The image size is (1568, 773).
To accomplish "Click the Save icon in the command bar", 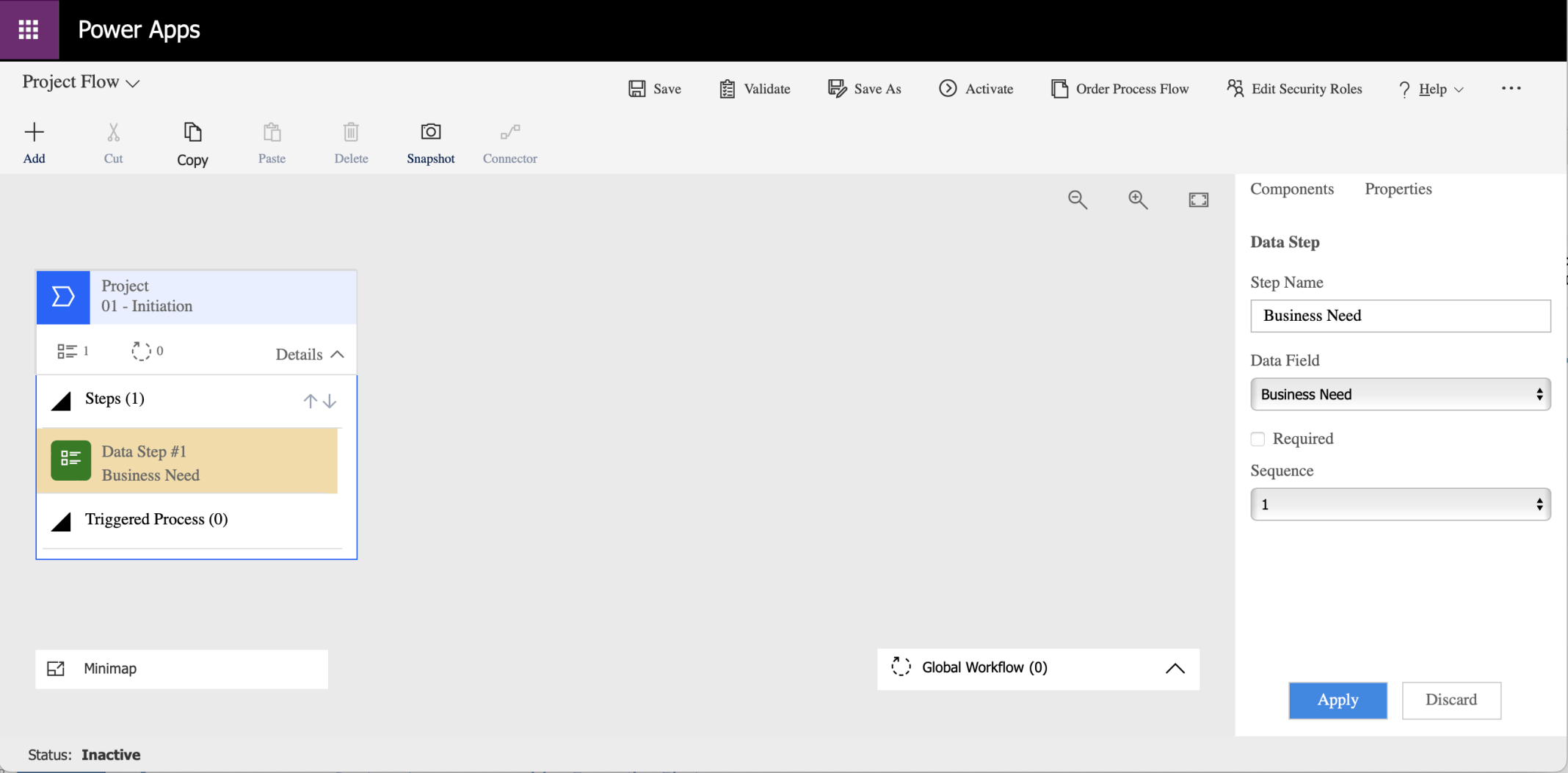I will [636, 89].
